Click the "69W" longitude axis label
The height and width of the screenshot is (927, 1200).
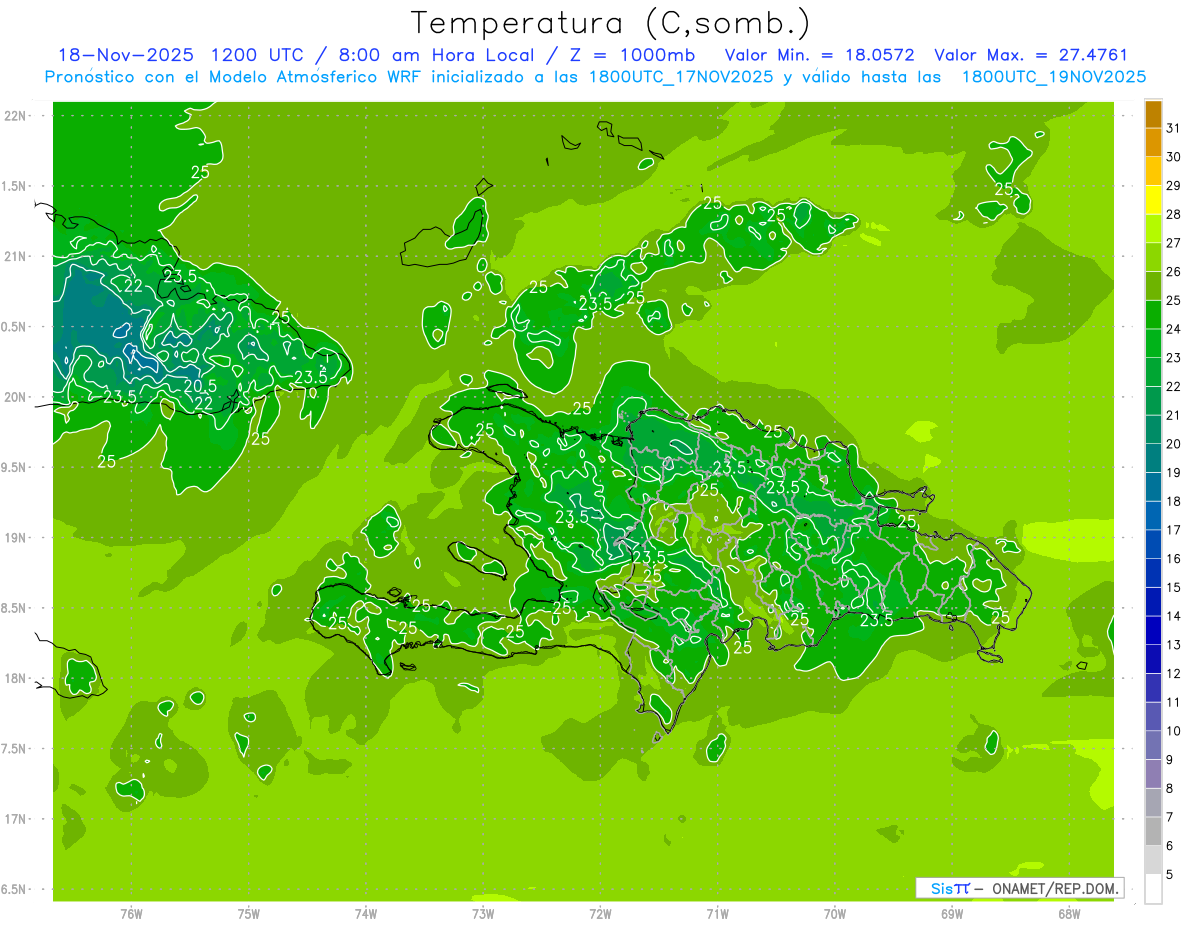click(x=952, y=914)
